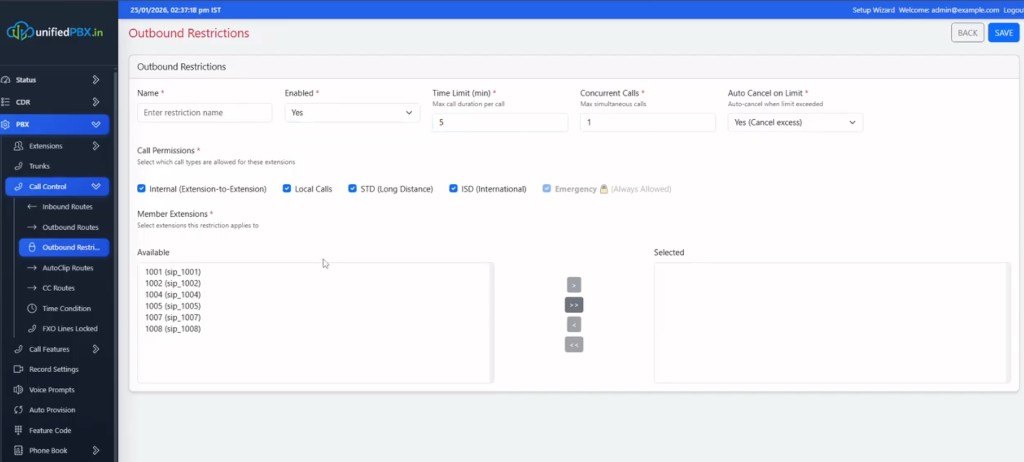Viewport: 1024px width, 462px height.
Task: Click the Trunks link icon
Action: (x=18, y=166)
